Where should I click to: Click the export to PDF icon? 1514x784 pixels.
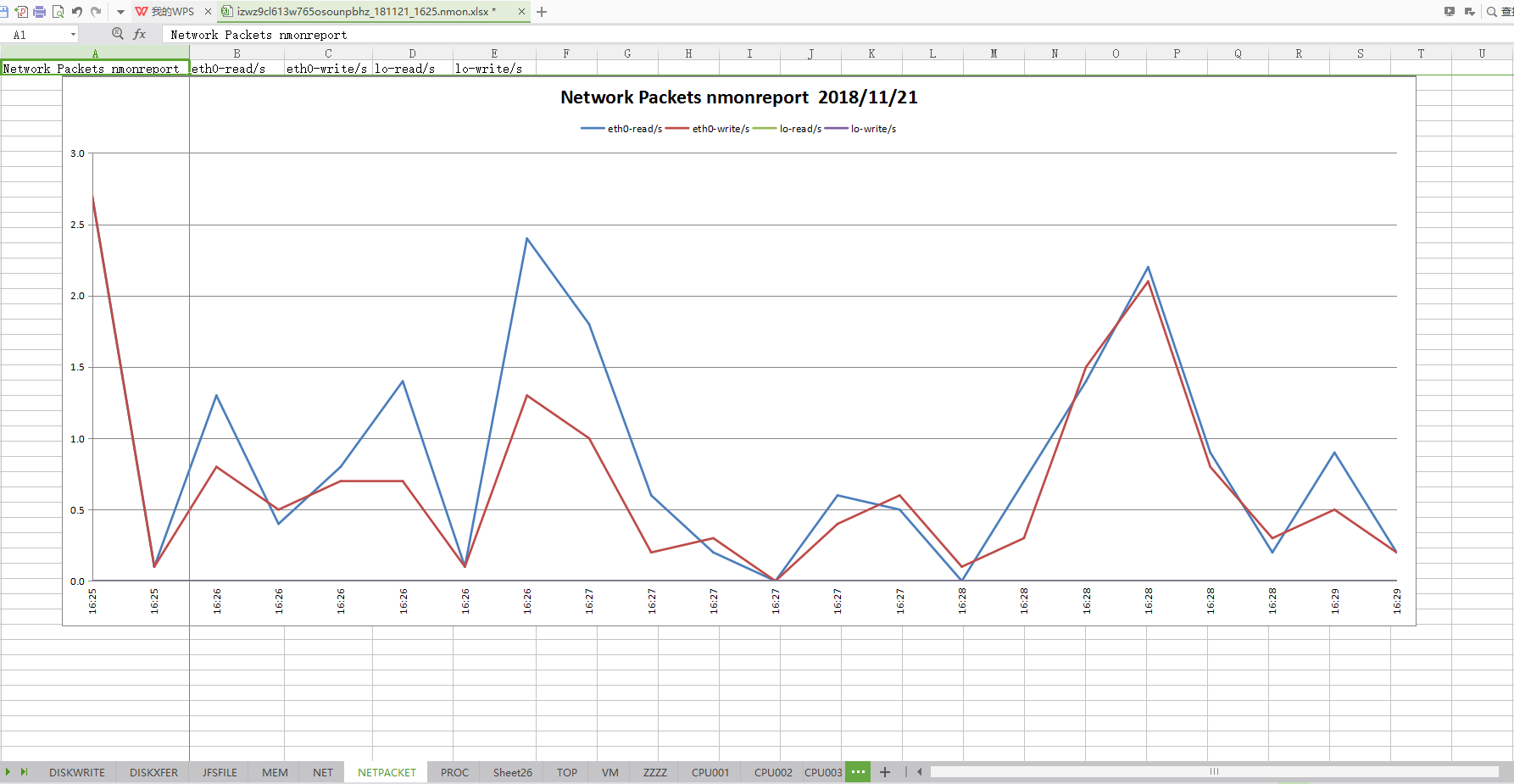[21, 12]
